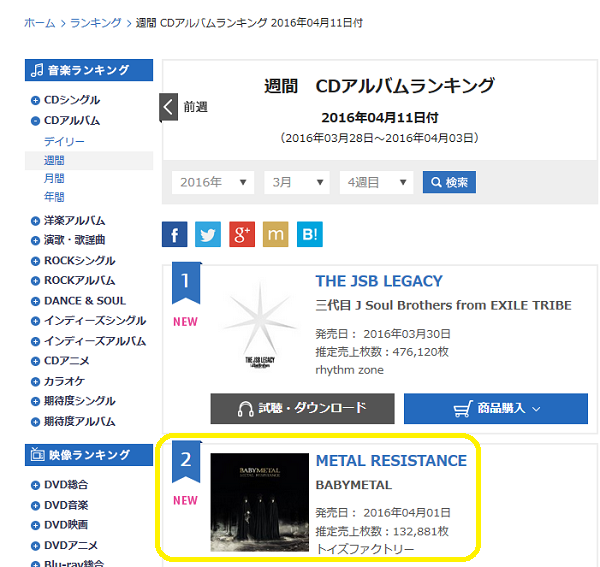This screenshot has height=567, width=600.
Task: Click 音楽ランキング sidebar header
Action: 89,70
